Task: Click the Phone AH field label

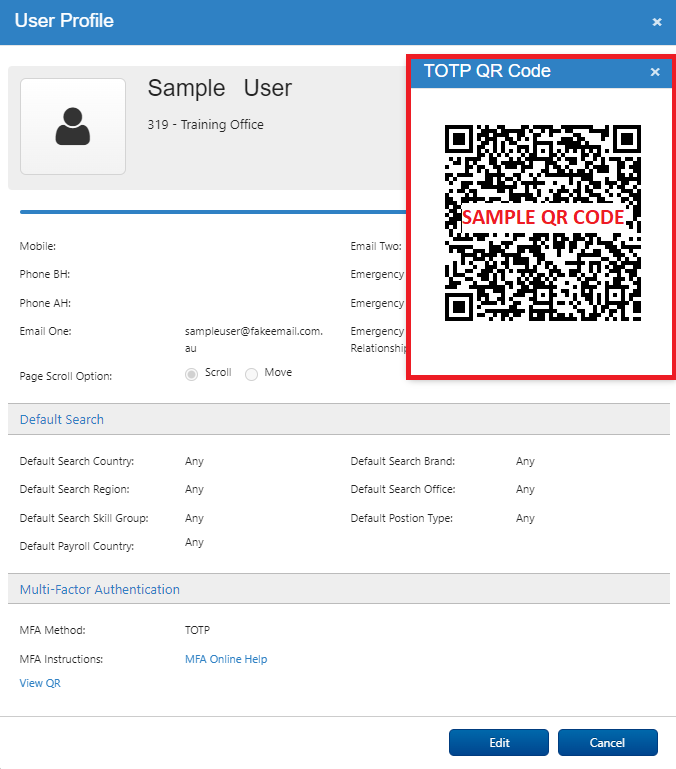Action: [x=45, y=303]
